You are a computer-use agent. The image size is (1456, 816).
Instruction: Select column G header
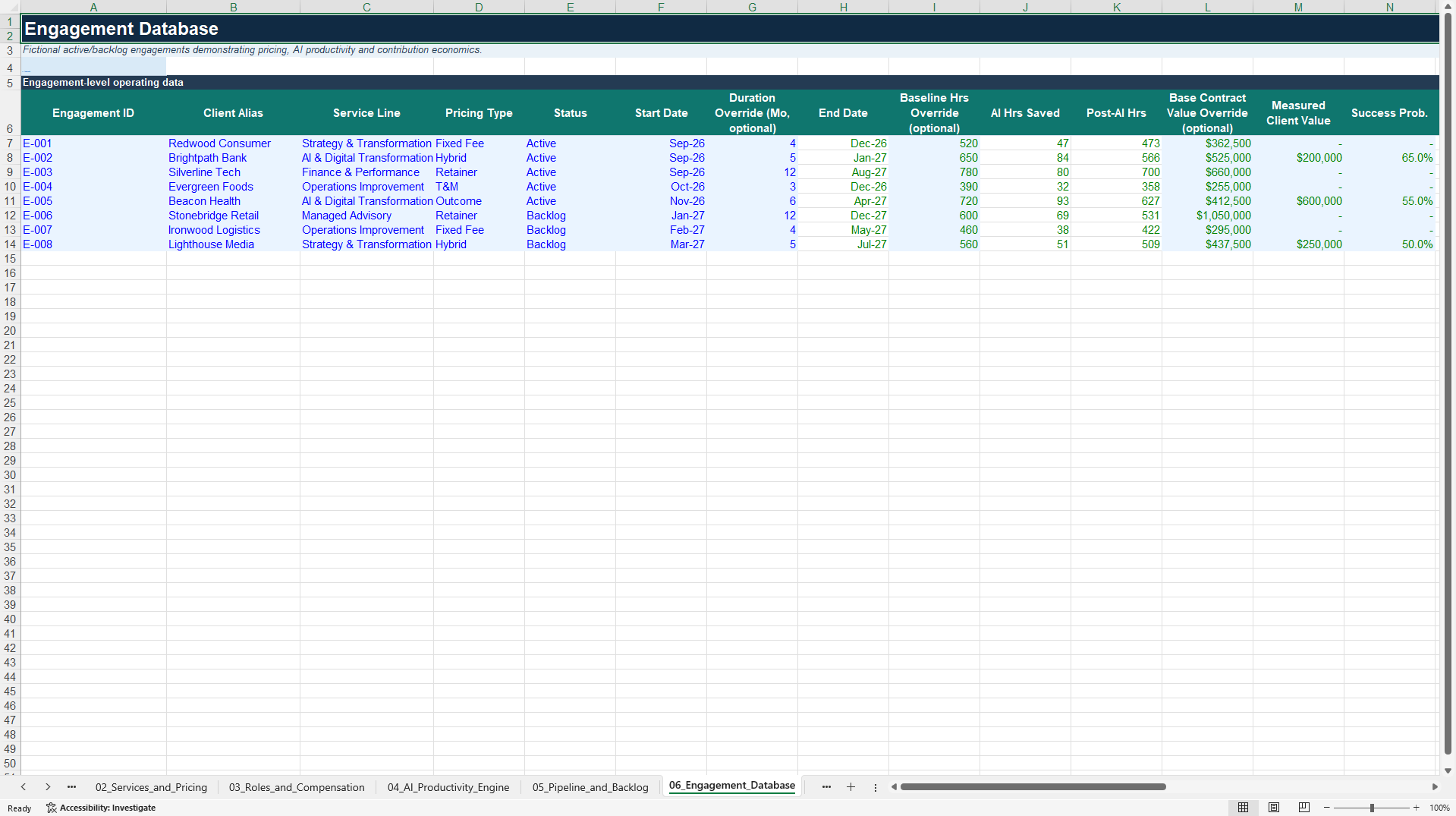pos(752,7)
